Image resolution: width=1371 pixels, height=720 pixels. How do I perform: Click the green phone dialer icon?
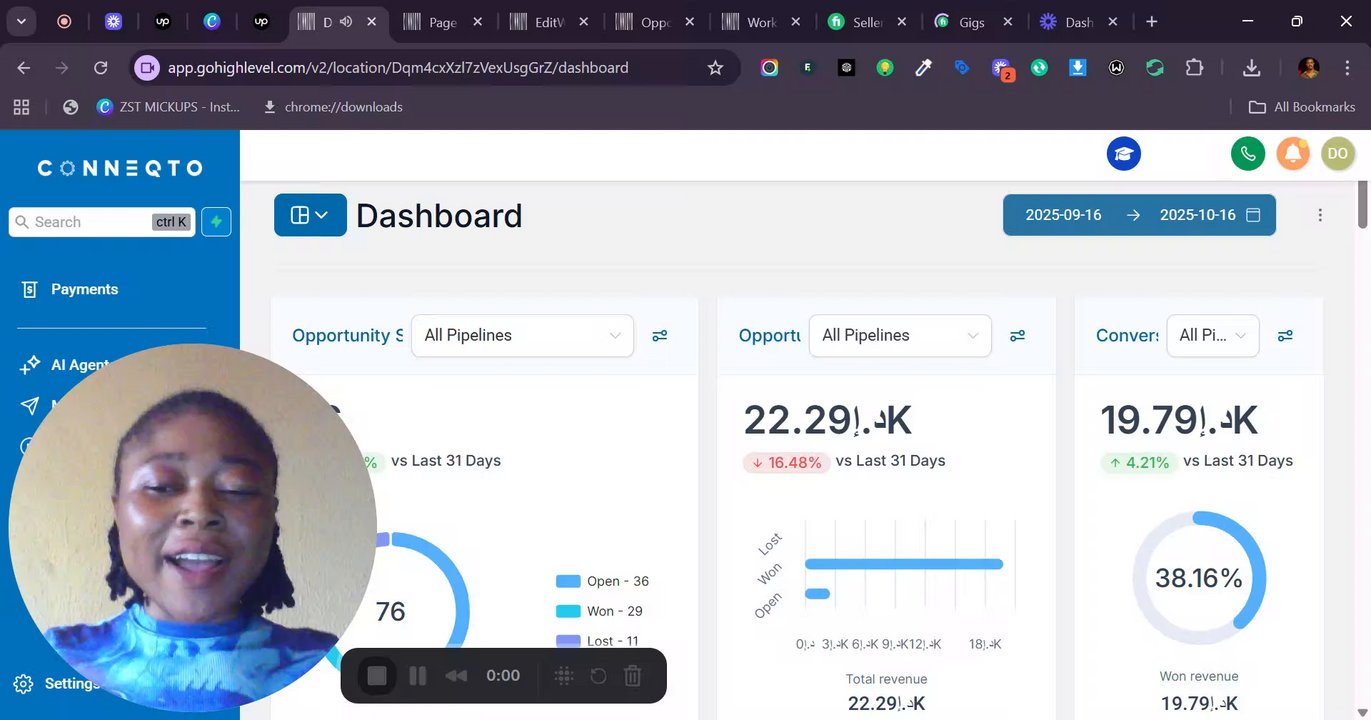pyautogui.click(x=1247, y=153)
